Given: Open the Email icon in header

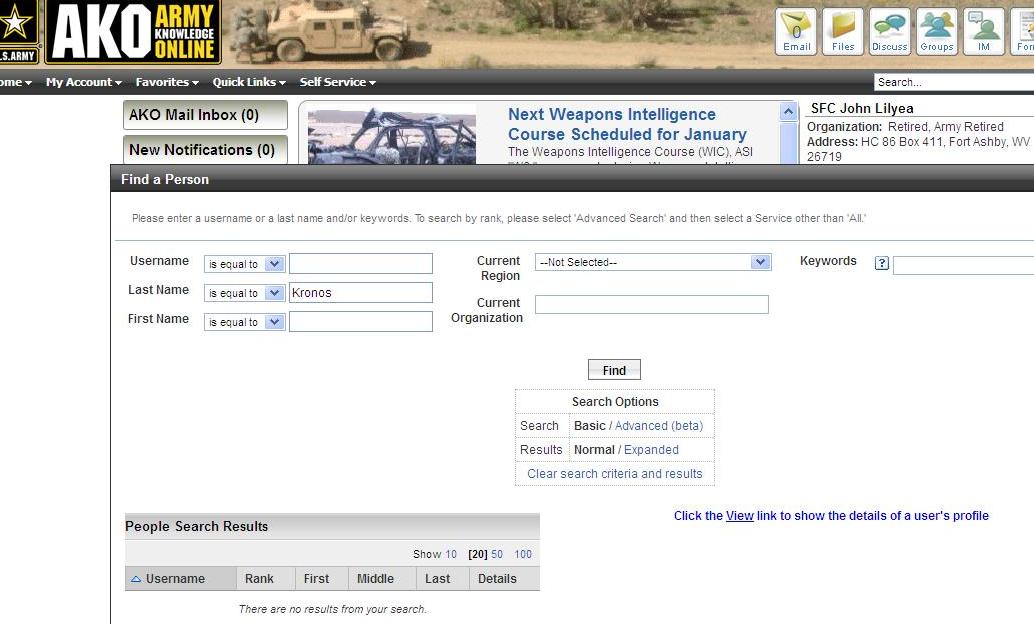Looking at the screenshot, I should point(796,31).
